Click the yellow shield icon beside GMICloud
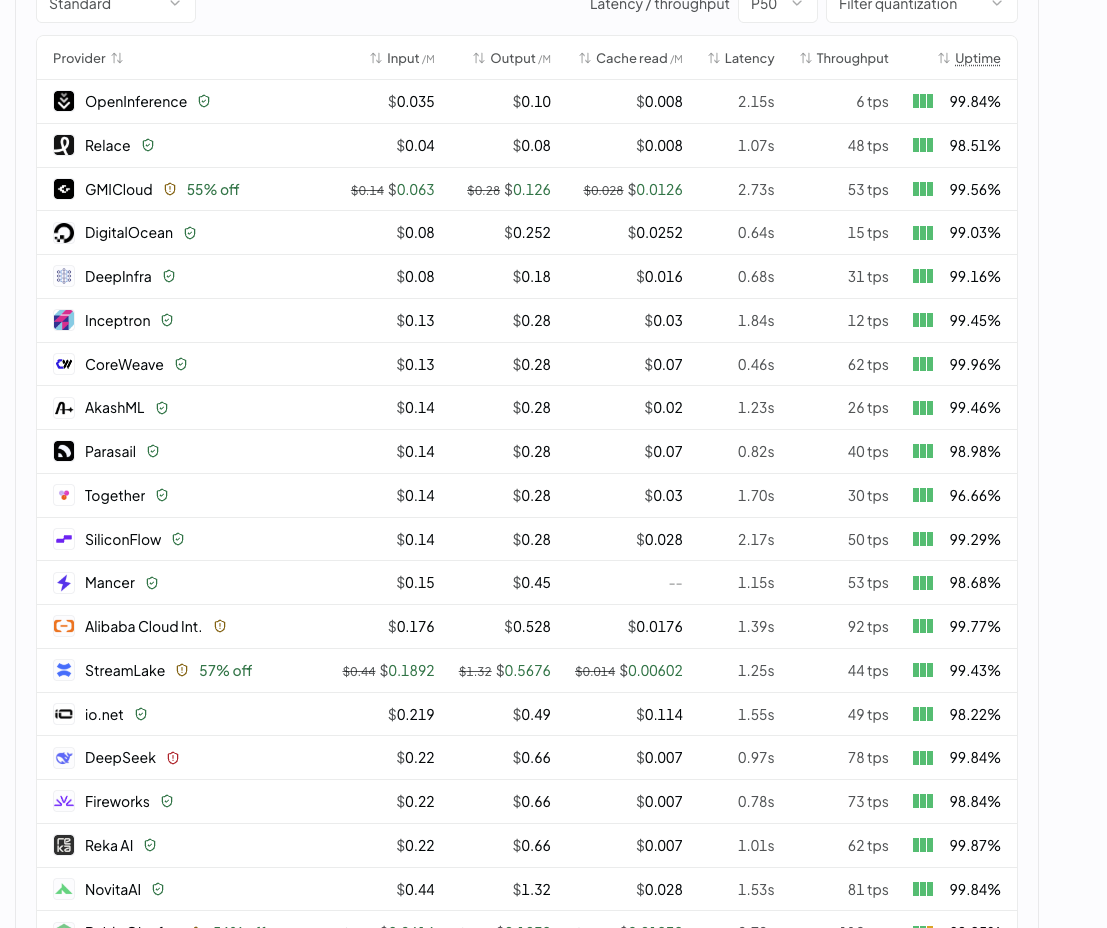 click(169, 189)
